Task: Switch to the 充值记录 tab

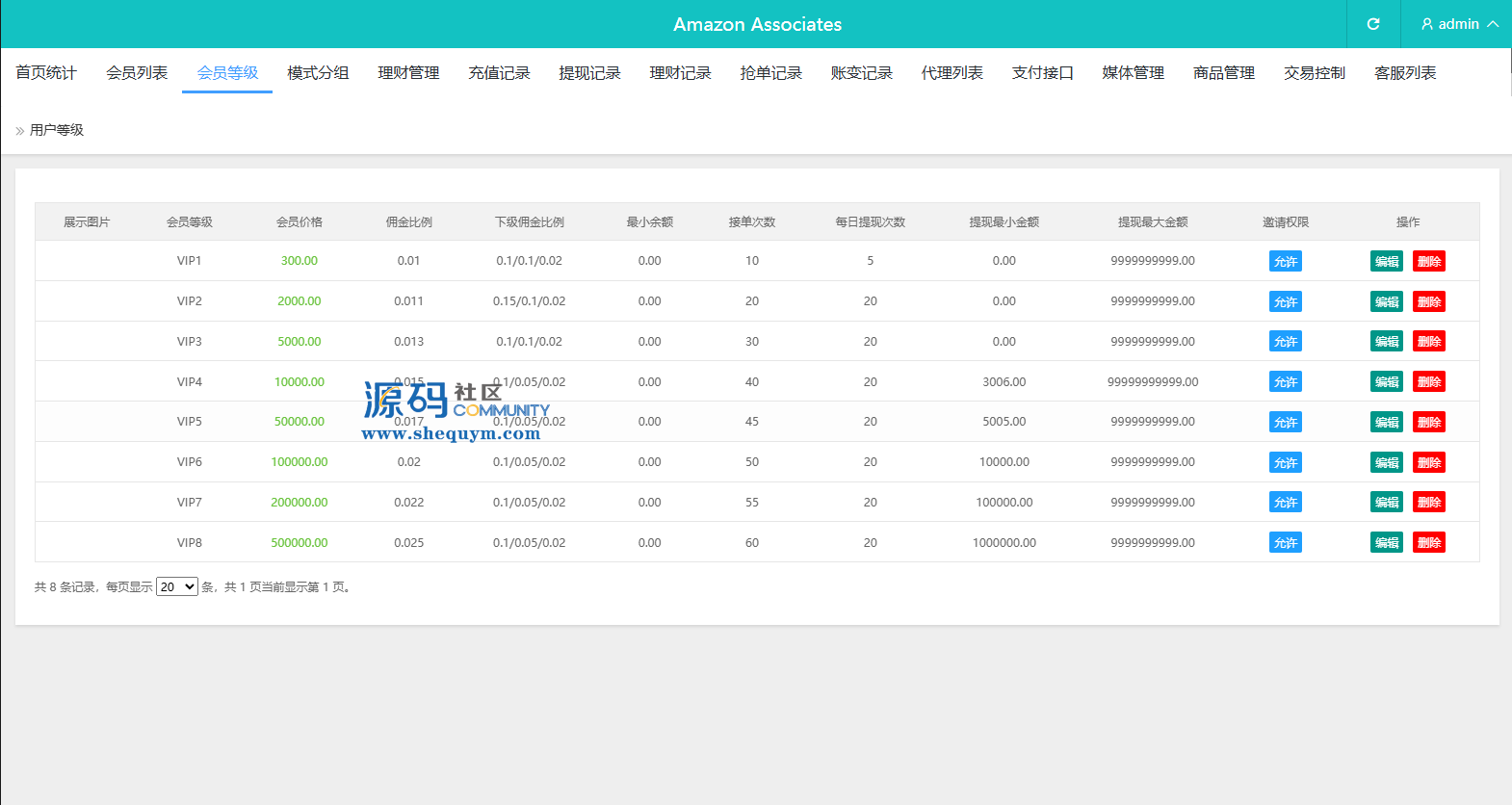Action: pyautogui.click(x=499, y=73)
